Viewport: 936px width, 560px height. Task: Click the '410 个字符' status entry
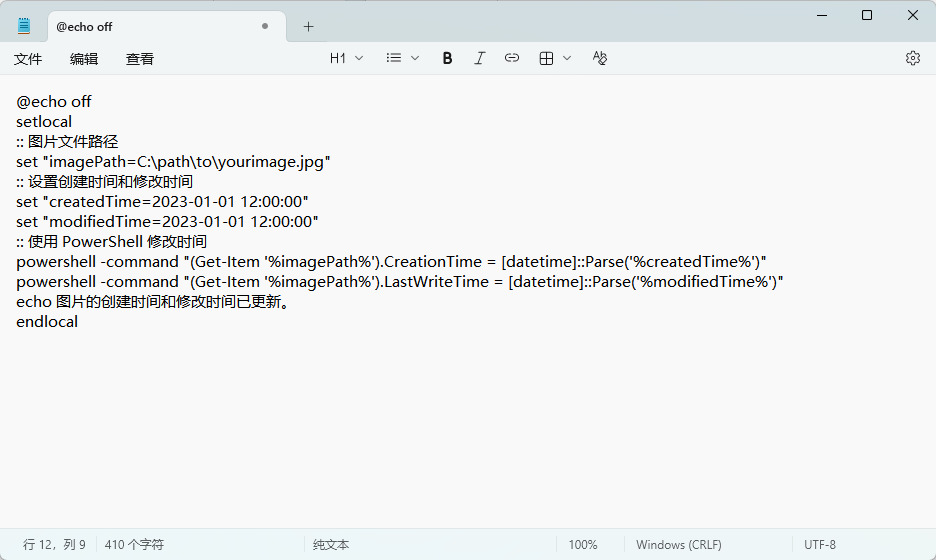coord(134,544)
